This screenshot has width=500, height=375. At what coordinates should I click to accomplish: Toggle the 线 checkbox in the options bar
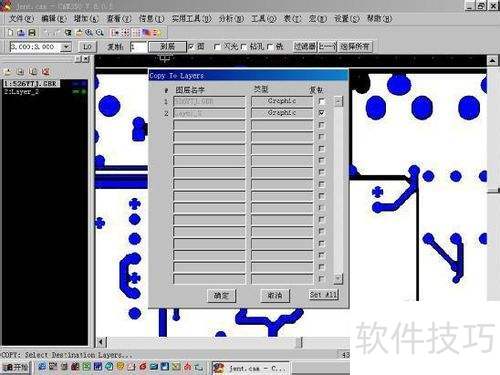pos(270,47)
